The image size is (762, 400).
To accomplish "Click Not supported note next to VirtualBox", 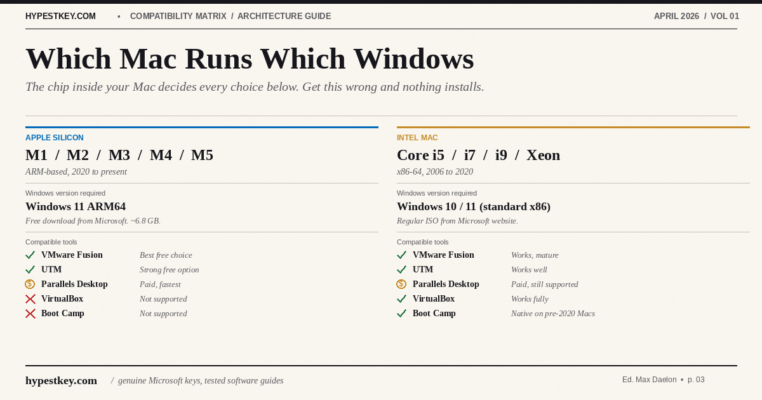I will pyautogui.click(x=163, y=299).
